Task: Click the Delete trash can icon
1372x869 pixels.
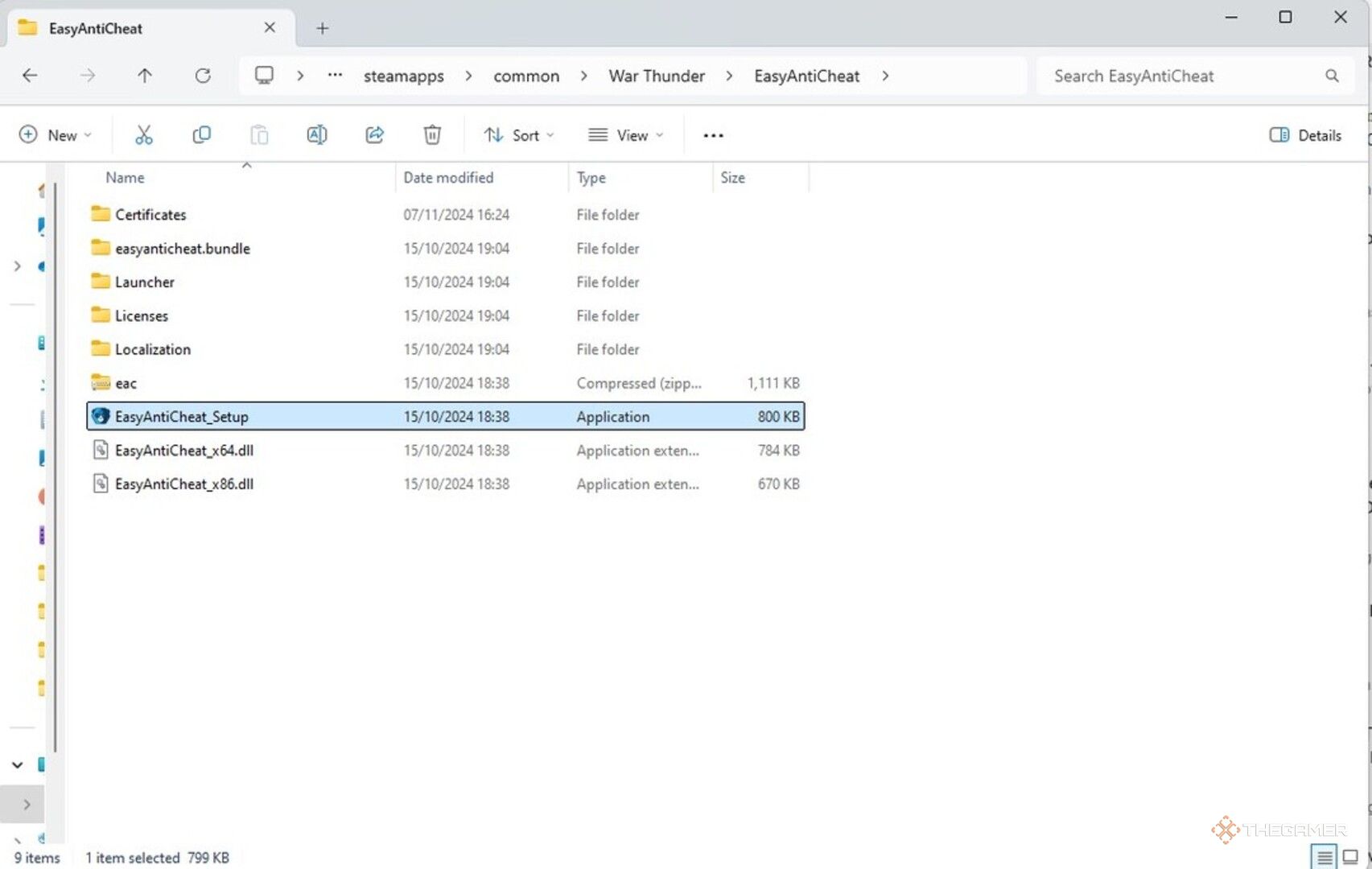Action: (x=432, y=135)
